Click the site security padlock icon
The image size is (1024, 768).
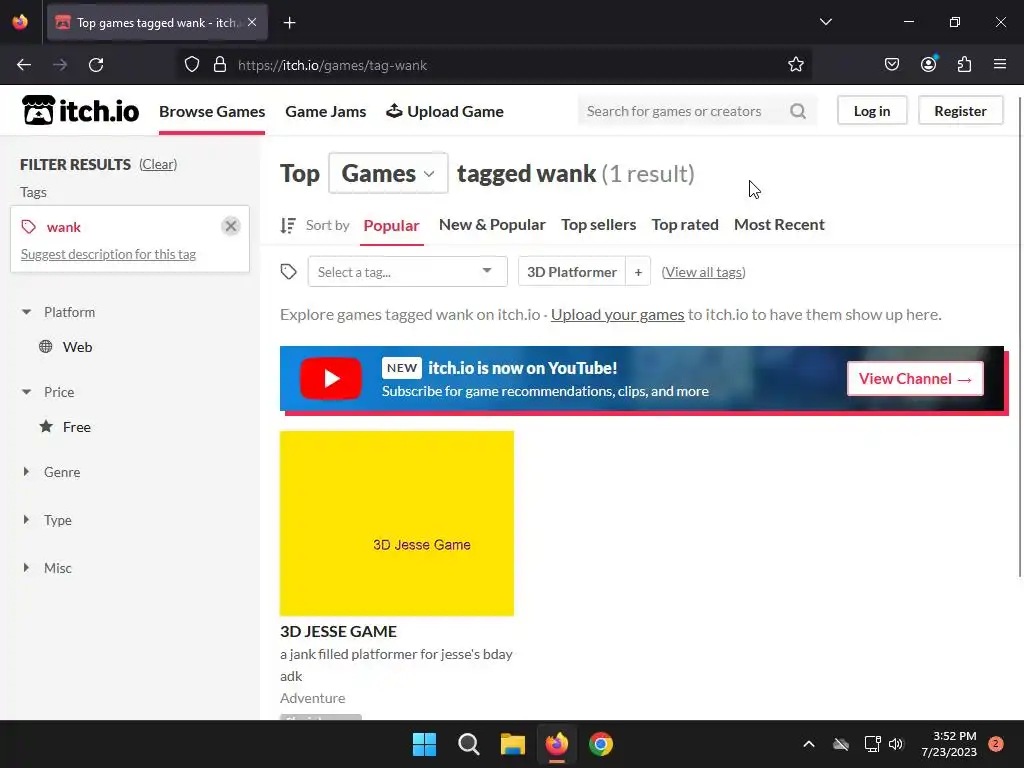(x=220, y=65)
